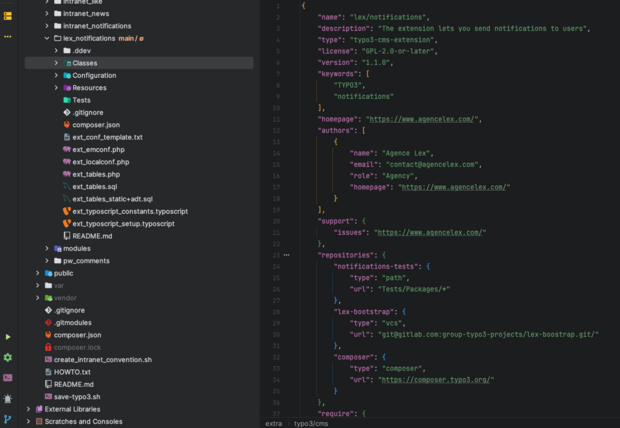Open the Git branch tool window icon

pos(8,419)
